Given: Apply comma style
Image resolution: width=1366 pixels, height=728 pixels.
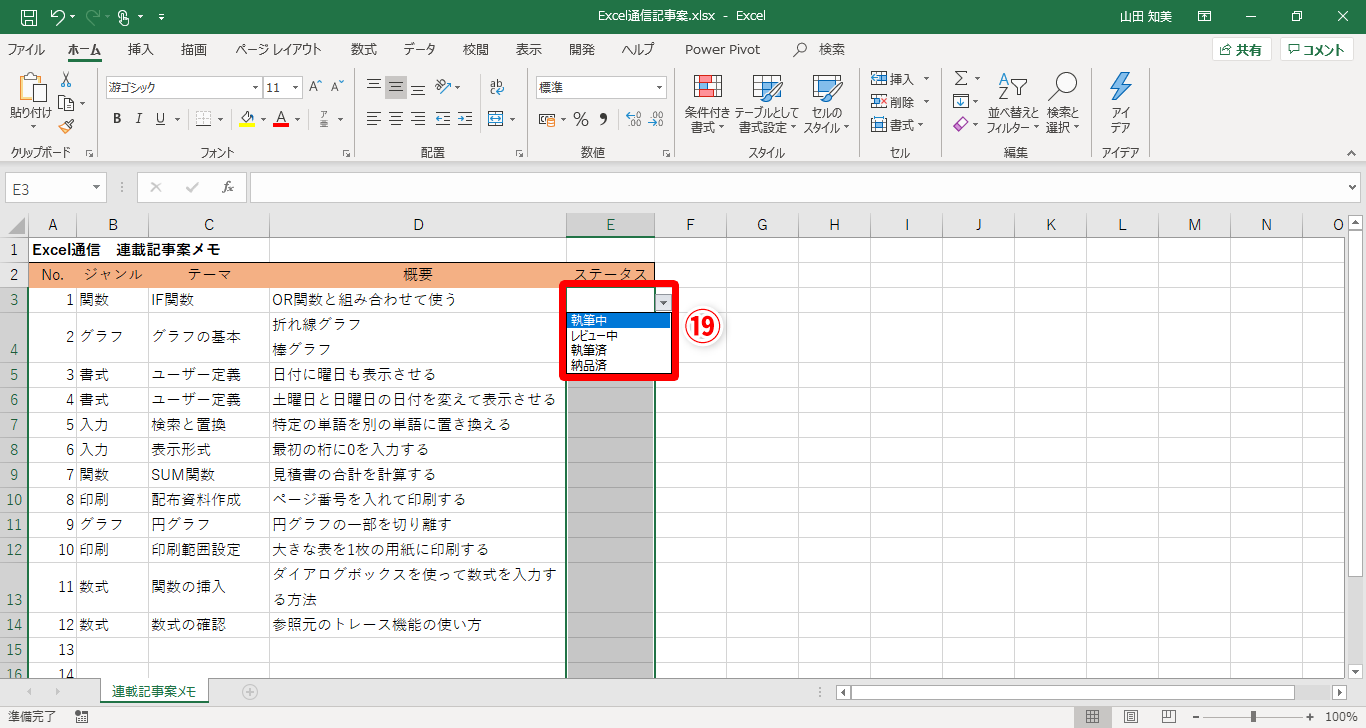Looking at the screenshot, I should click(x=603, y=119).
